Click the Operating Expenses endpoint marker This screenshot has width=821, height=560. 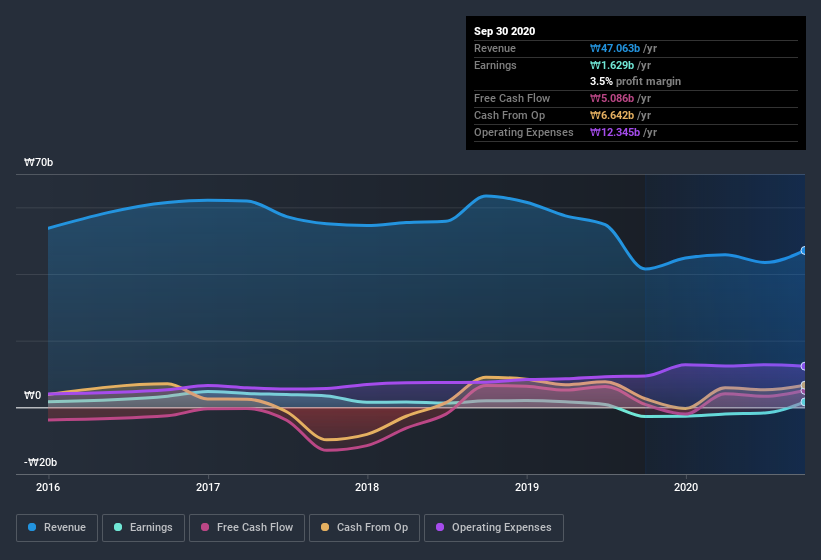[803, 366]
